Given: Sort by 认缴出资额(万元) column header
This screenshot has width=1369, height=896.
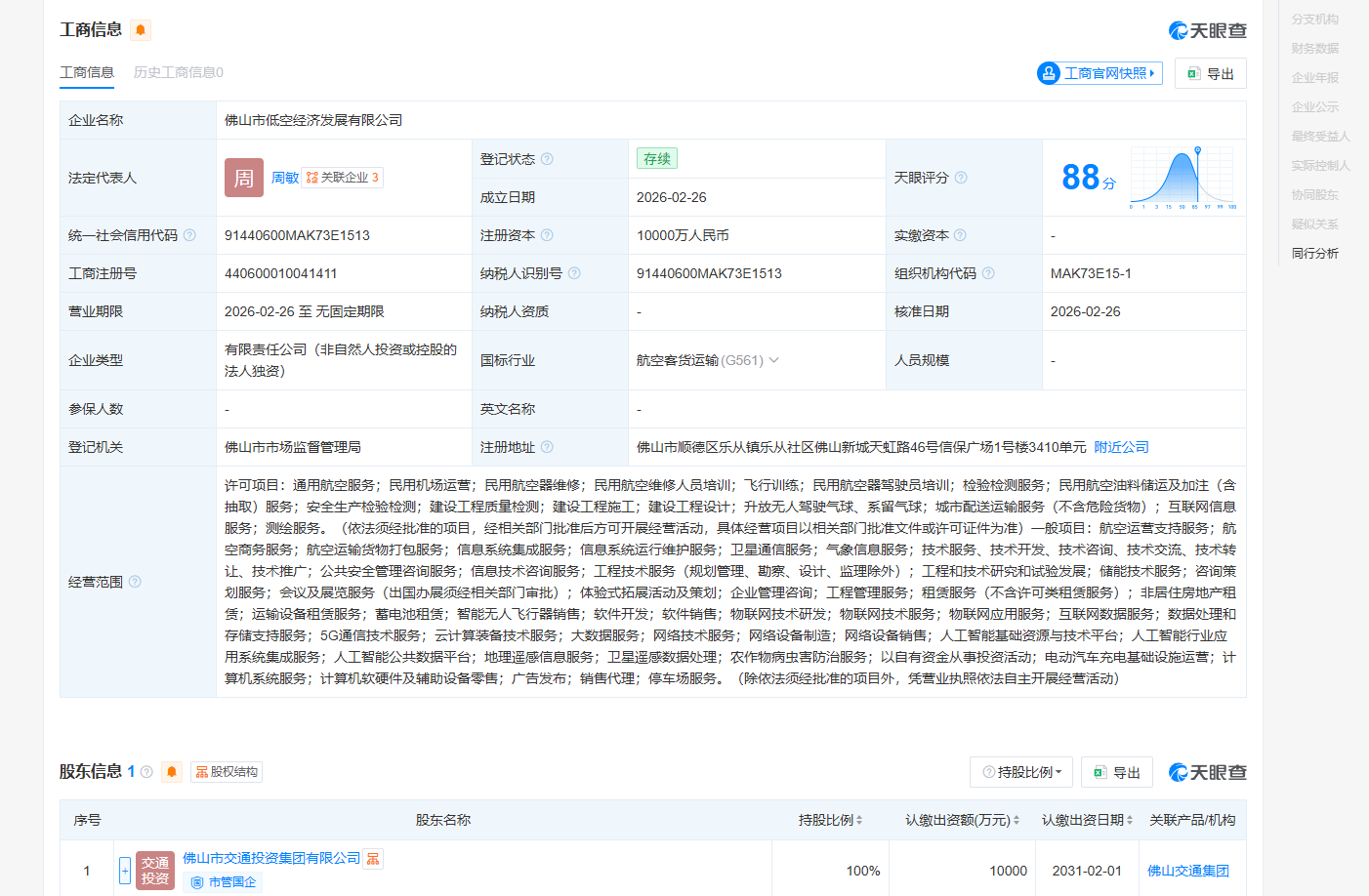Looking at the screenshot, I should 962,820.
